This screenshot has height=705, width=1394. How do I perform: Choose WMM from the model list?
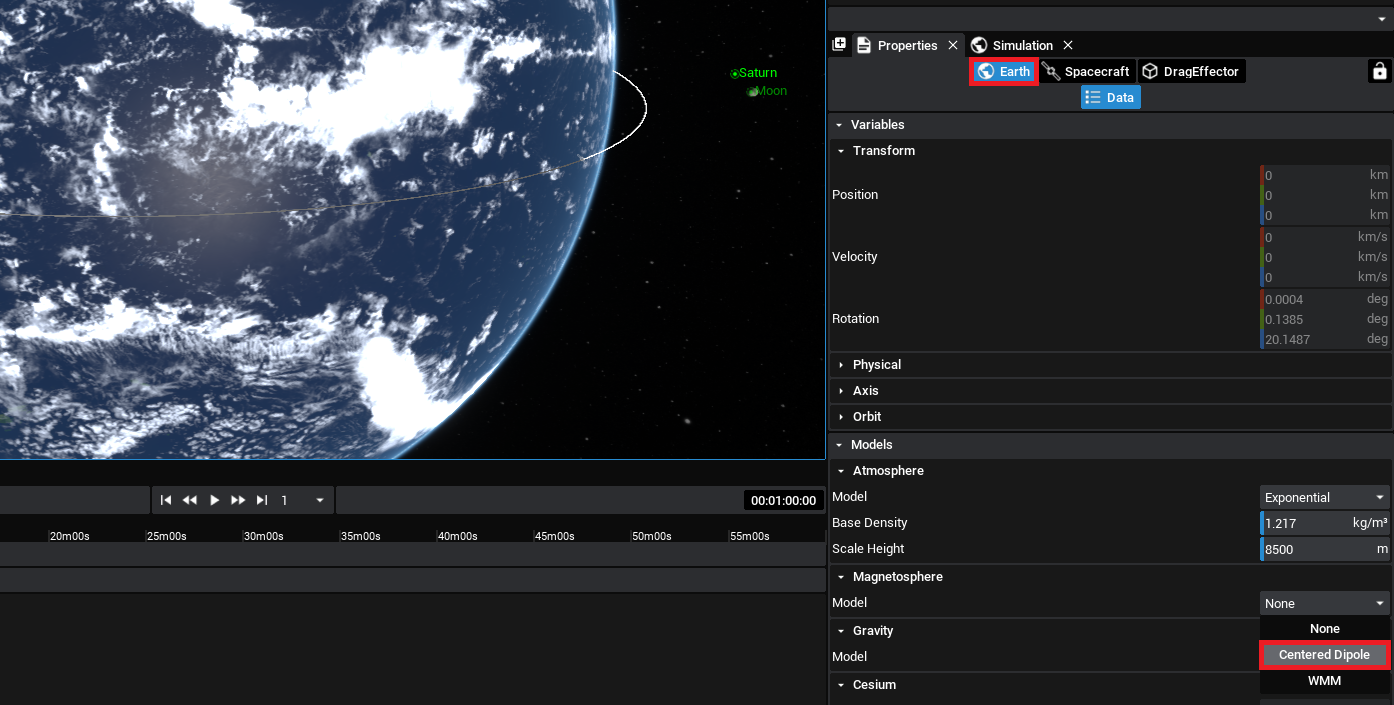pos(1324,681)
